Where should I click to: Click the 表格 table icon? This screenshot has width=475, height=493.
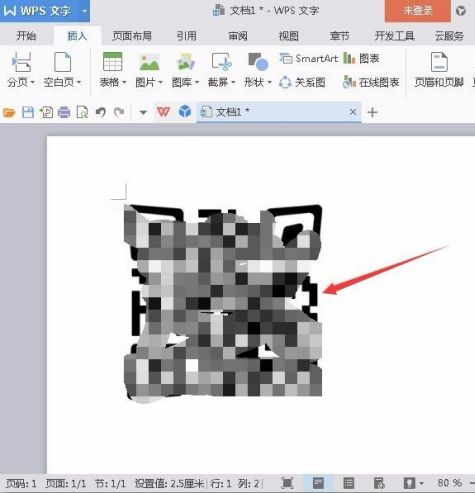(112, 62)
